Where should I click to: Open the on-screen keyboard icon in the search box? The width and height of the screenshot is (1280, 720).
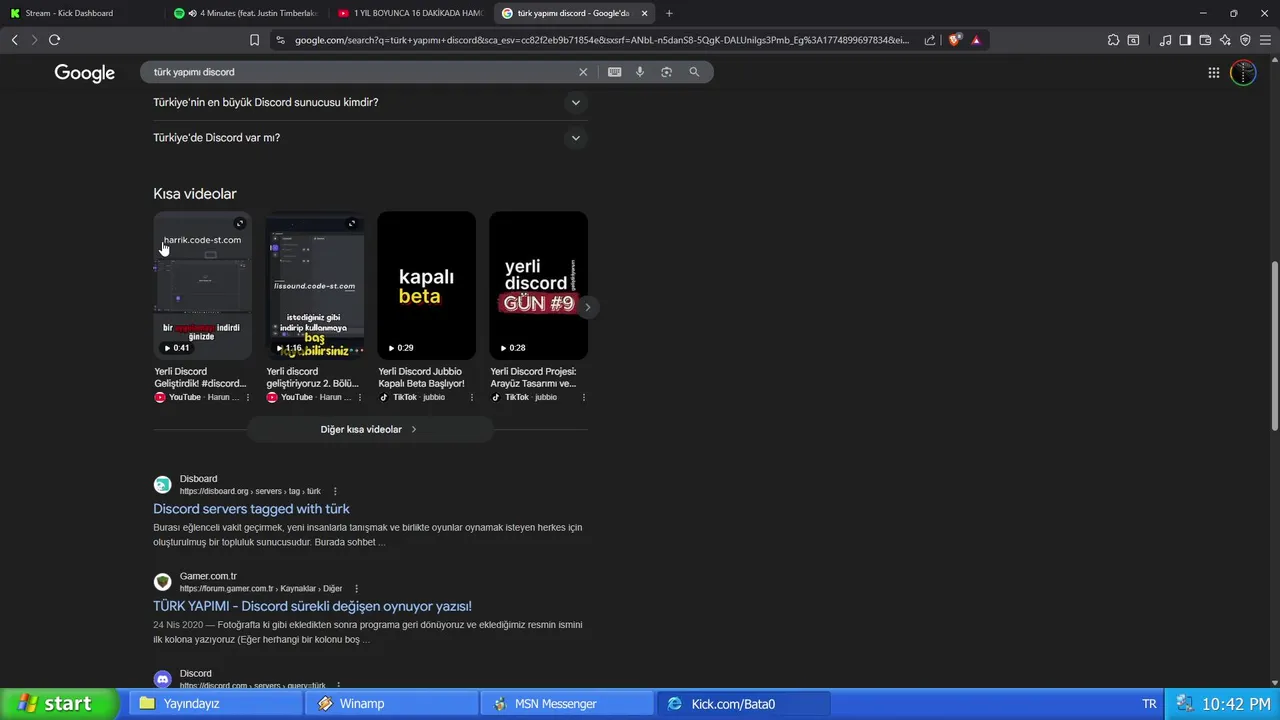pos(614,72)
